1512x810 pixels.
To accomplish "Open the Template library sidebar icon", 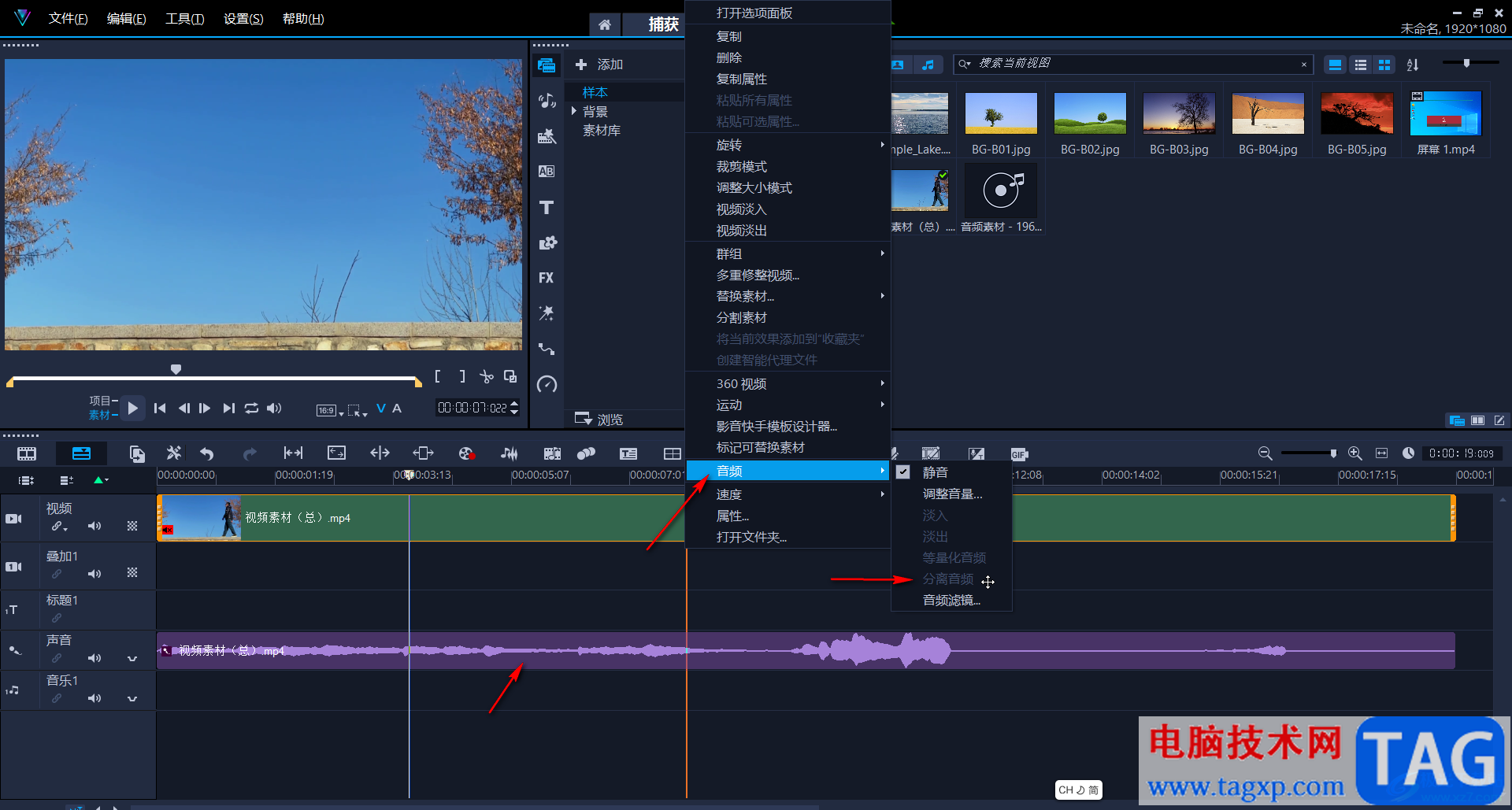I will point(547,136).
